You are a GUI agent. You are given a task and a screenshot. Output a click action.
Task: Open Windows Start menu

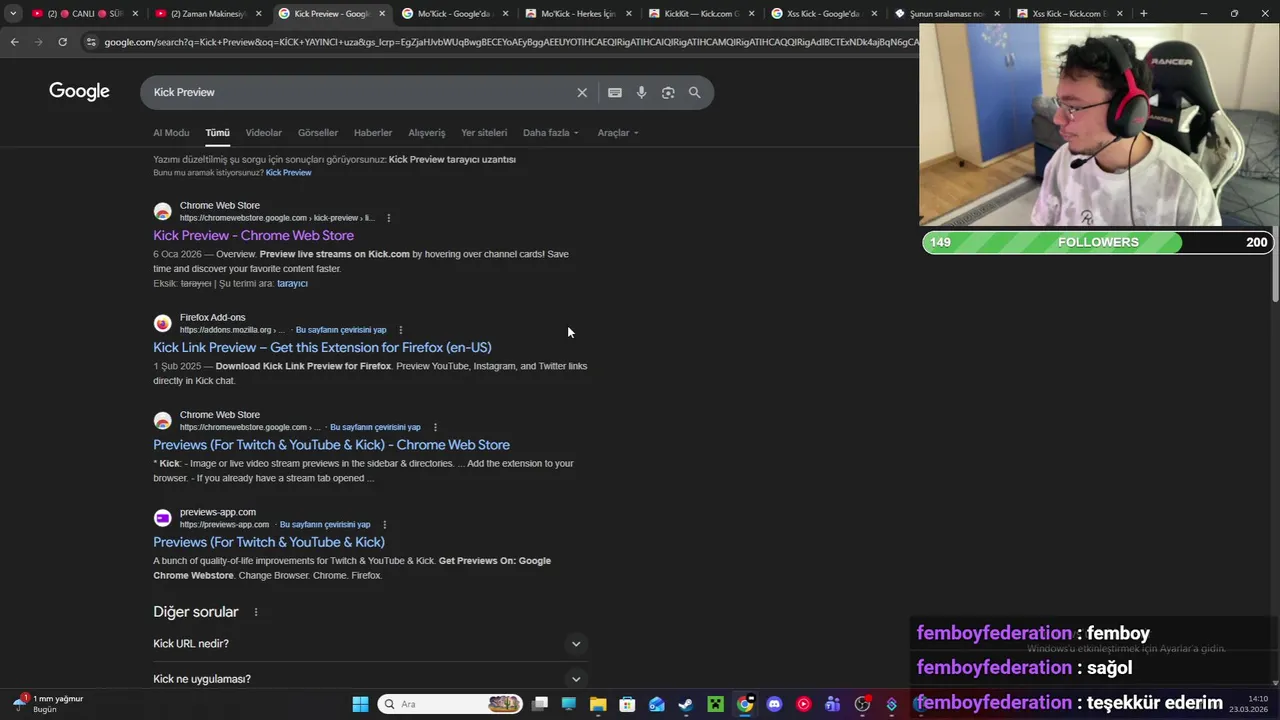coord(360,704)
